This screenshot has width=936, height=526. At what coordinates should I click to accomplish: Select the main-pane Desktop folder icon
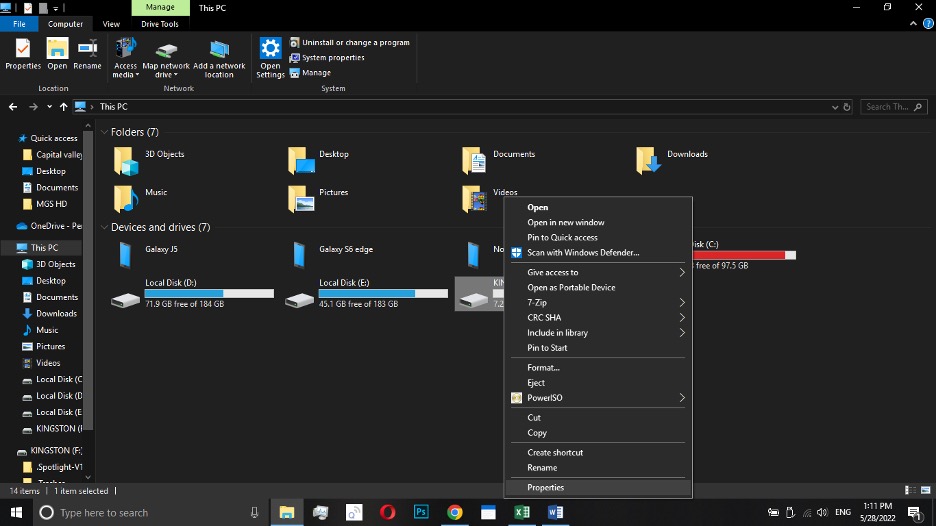point(300,160)
